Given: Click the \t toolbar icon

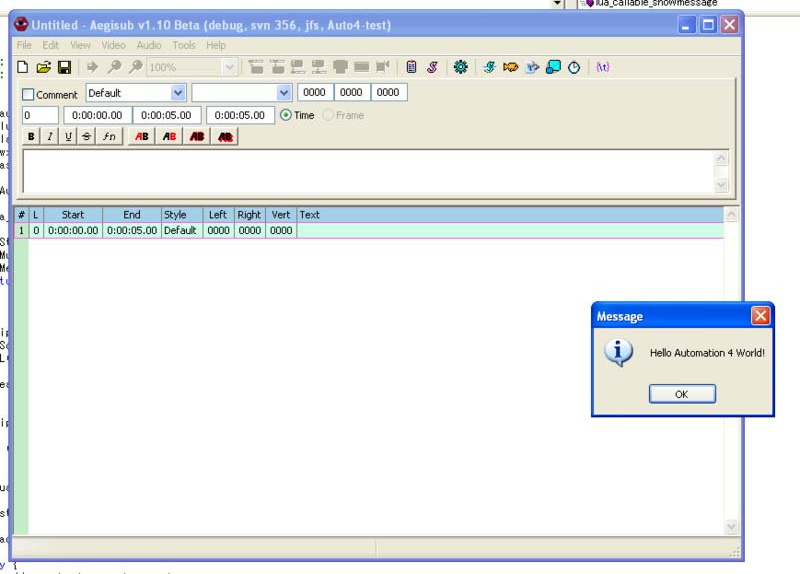Looking at the screenshot, I should pos(602,68).
